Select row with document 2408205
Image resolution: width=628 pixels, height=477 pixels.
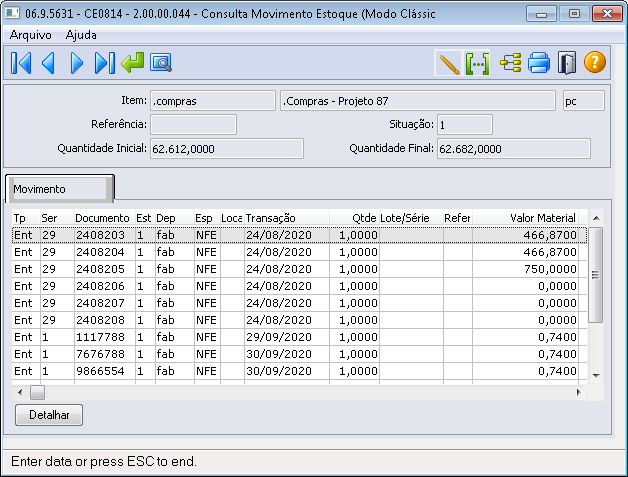(299, 269)
